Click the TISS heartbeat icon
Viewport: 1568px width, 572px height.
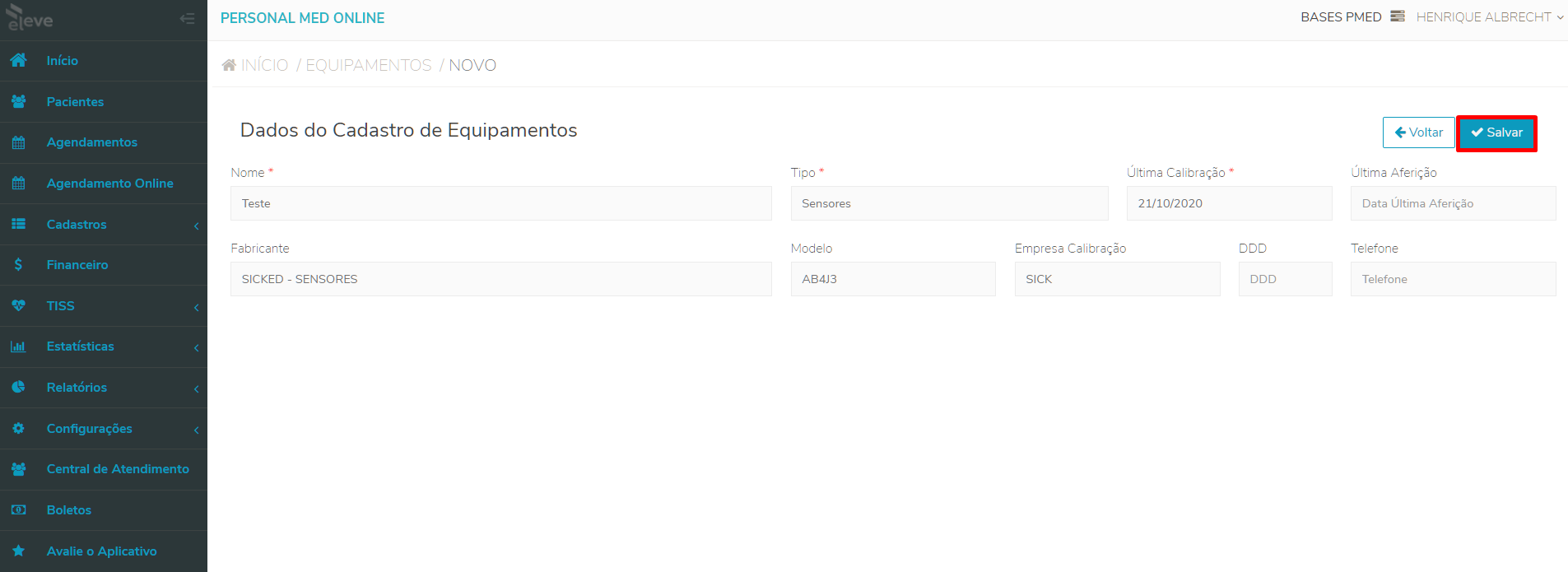point(19,305)
